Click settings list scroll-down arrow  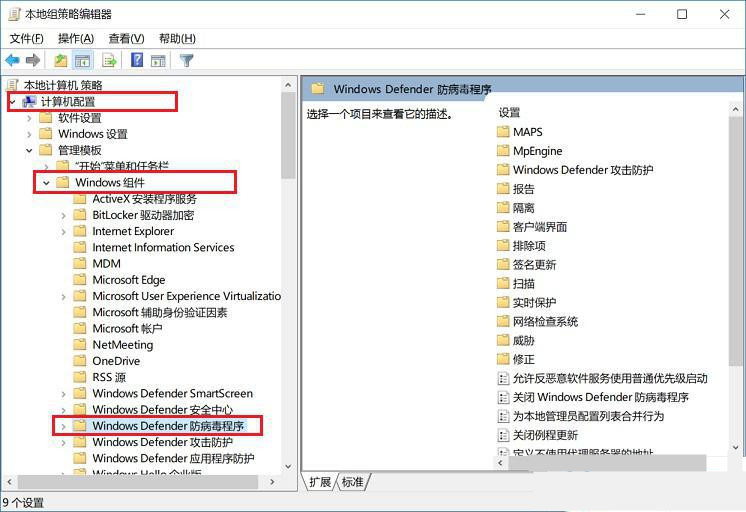pyautogui.click(x=736, y=447)
